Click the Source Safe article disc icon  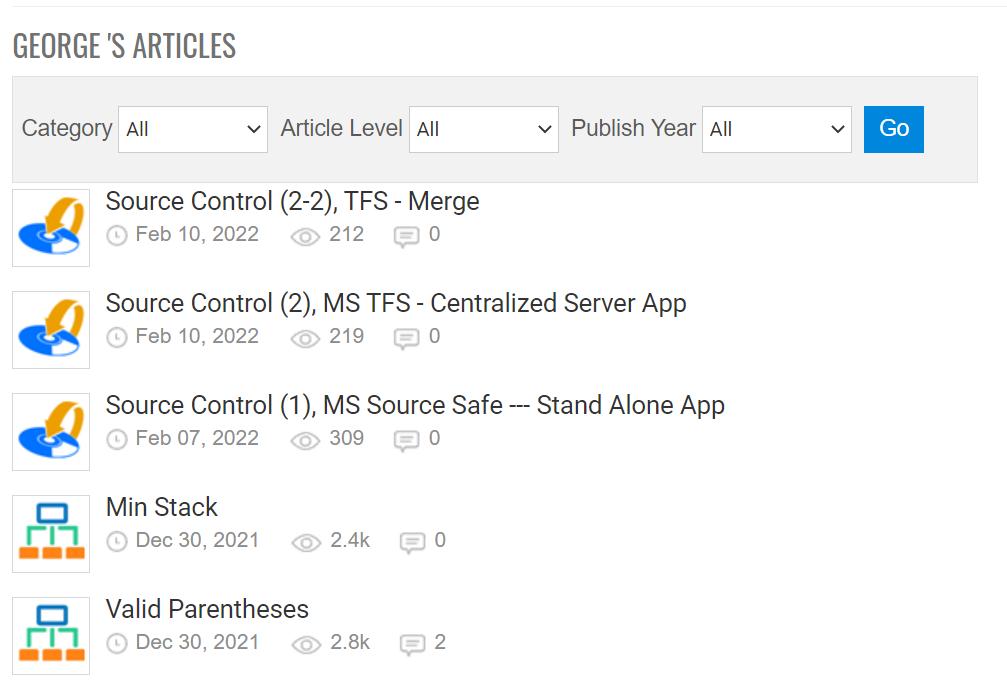pyautogui.click(x=51, y=432)
